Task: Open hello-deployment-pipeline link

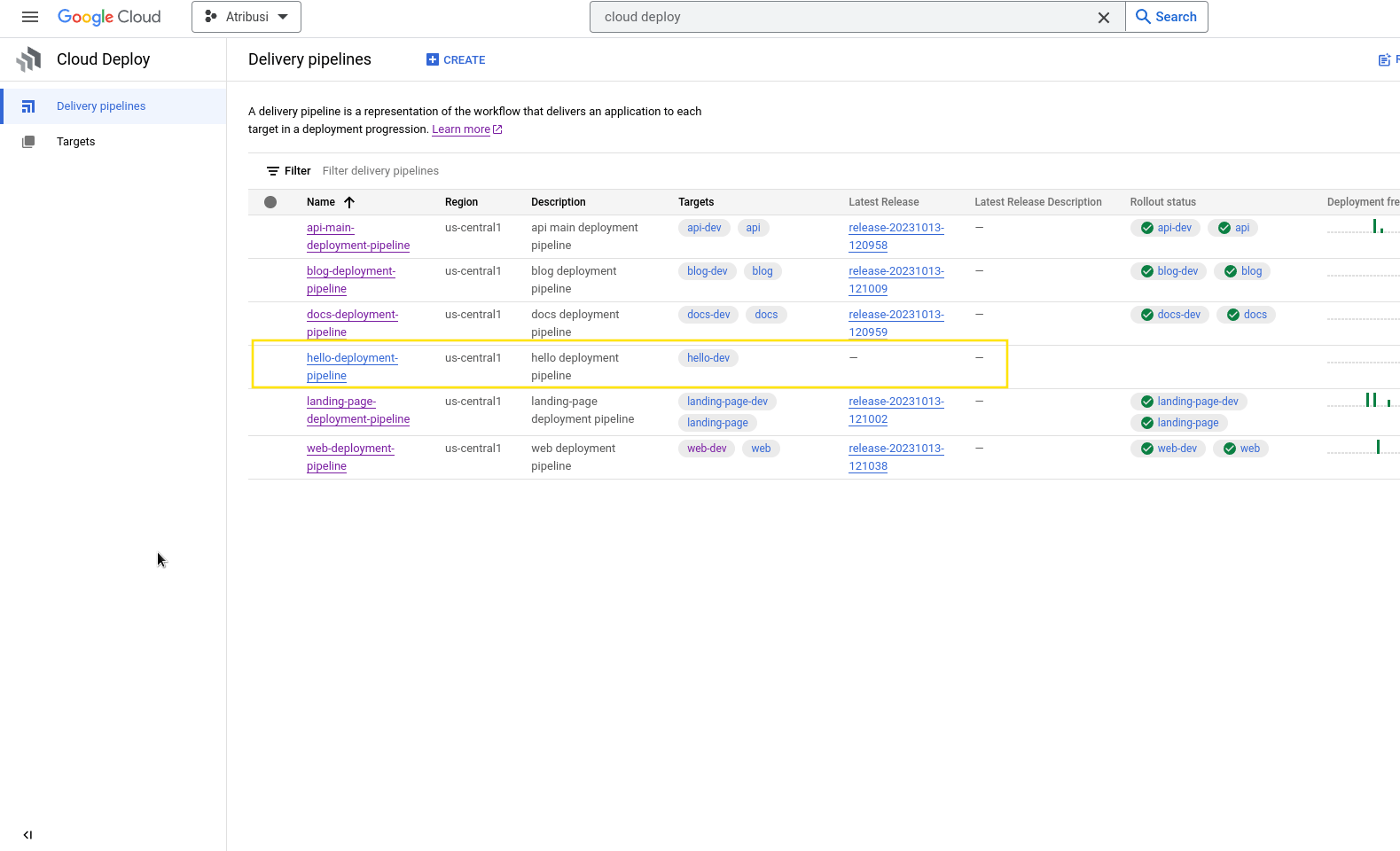Action: click(352, 367)
